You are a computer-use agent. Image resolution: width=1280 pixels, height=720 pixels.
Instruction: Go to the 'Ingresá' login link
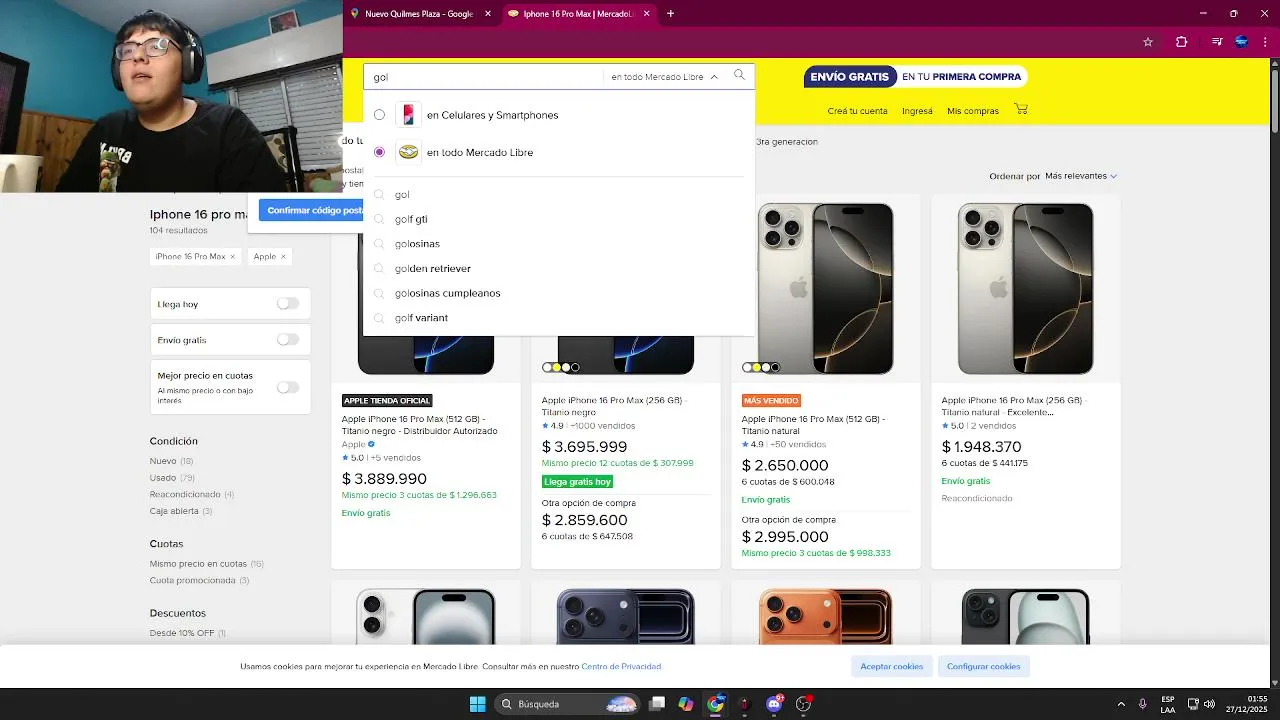(x=917, y=111)
